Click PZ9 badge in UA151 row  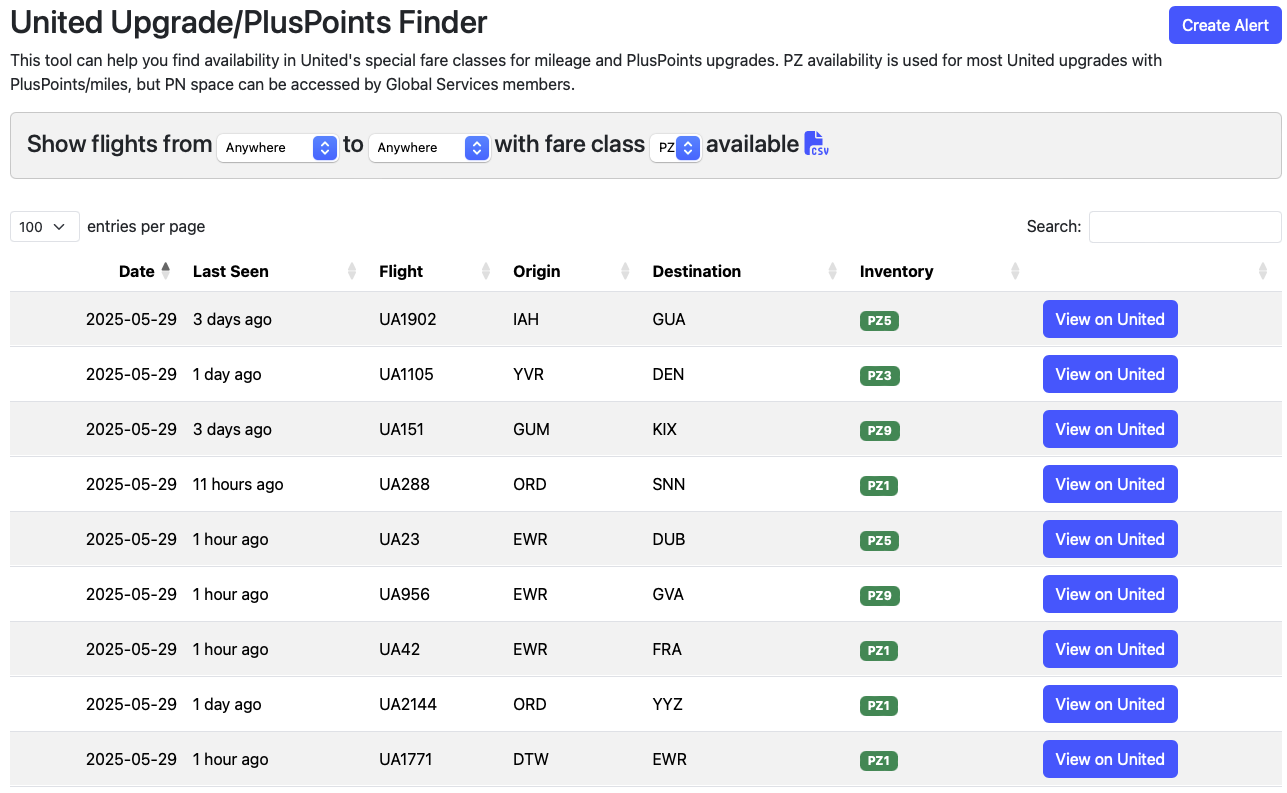pos(879,431)
